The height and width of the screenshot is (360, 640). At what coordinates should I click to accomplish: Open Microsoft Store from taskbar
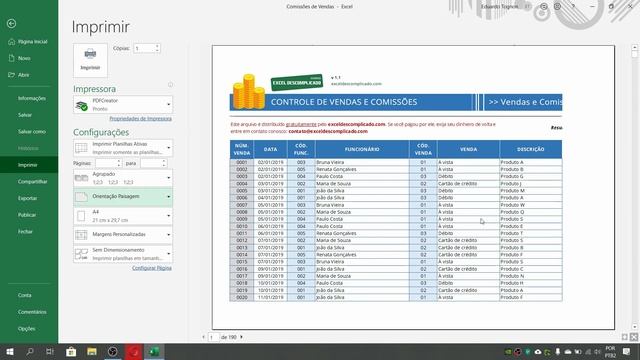click(71, 351)
